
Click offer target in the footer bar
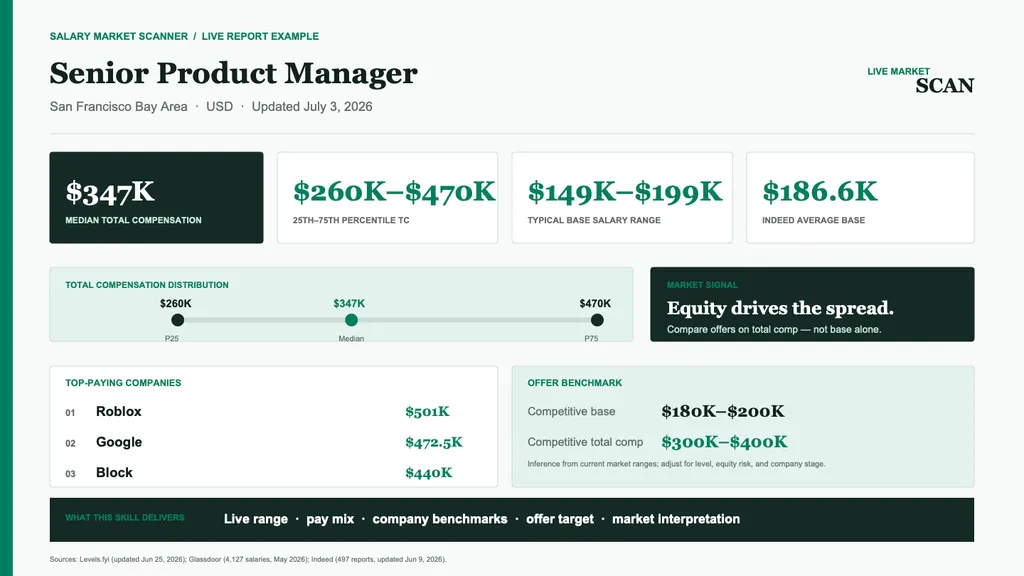pyautogui.click(x=560, y=519)
